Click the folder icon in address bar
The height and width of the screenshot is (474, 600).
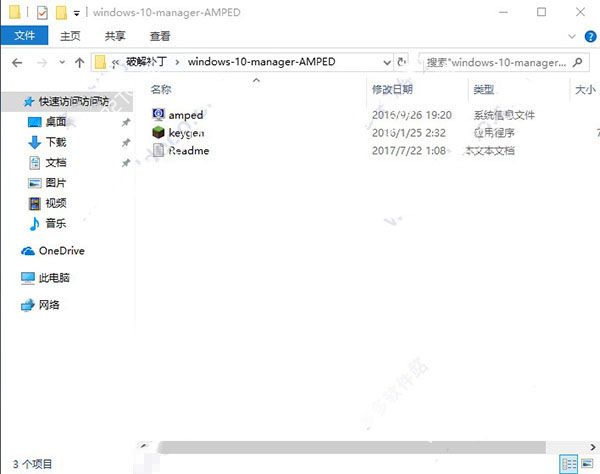(100, 62)
